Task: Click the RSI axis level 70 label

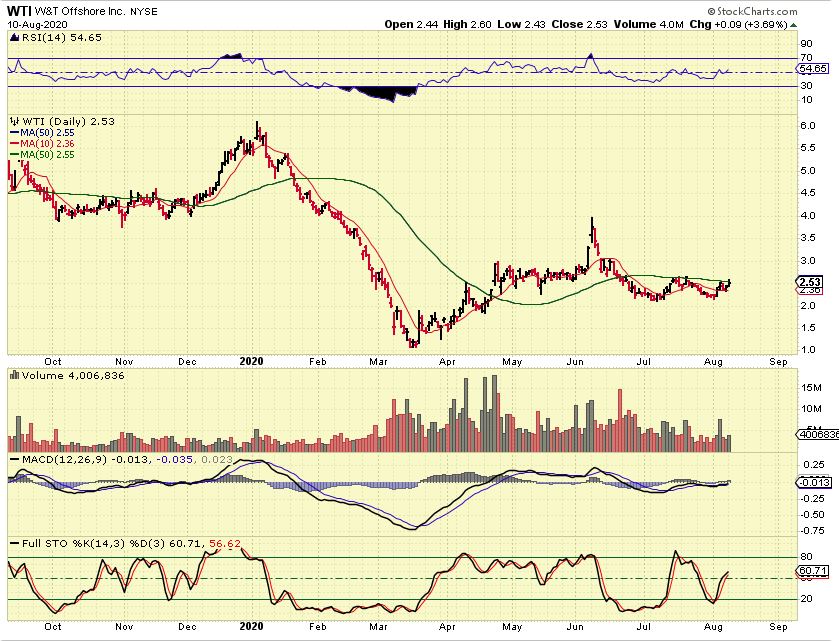Action: coord(806,58)
